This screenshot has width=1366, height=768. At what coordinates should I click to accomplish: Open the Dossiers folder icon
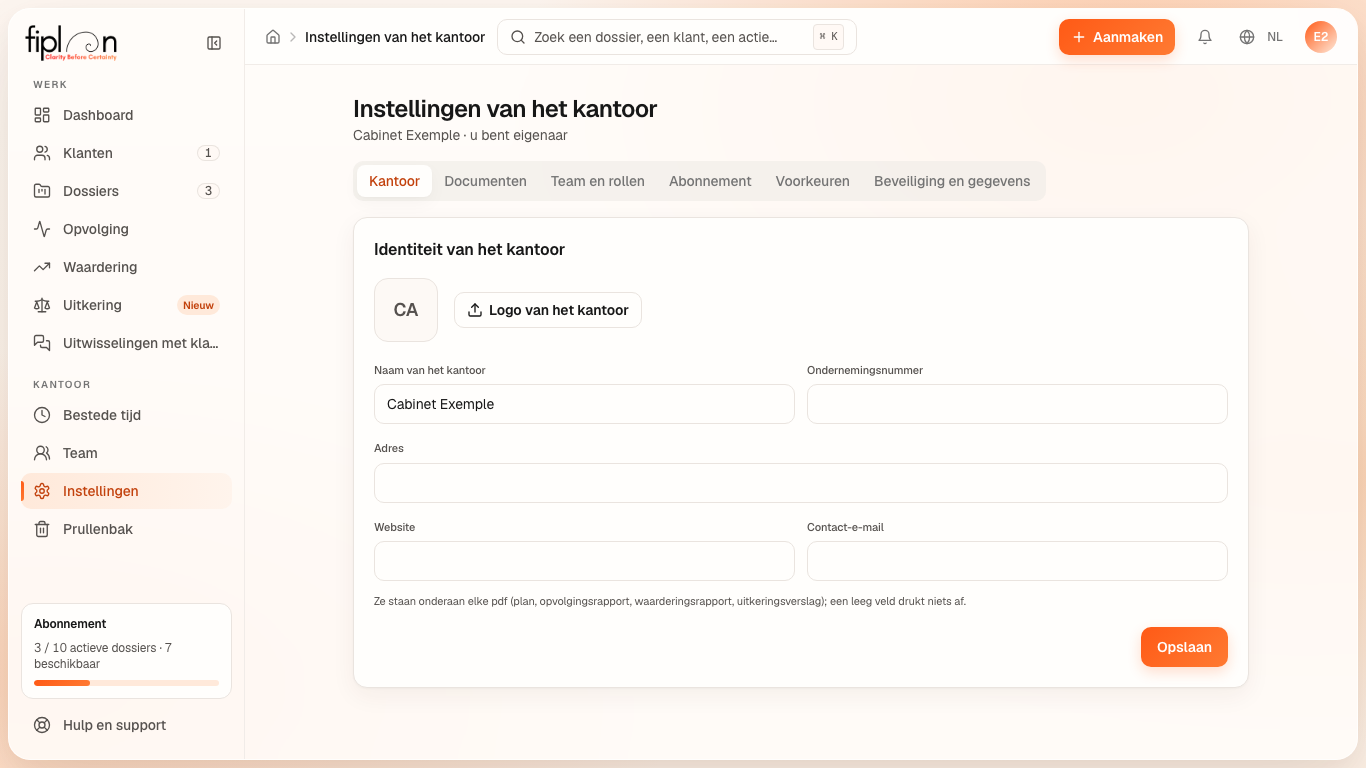(42, 191)
